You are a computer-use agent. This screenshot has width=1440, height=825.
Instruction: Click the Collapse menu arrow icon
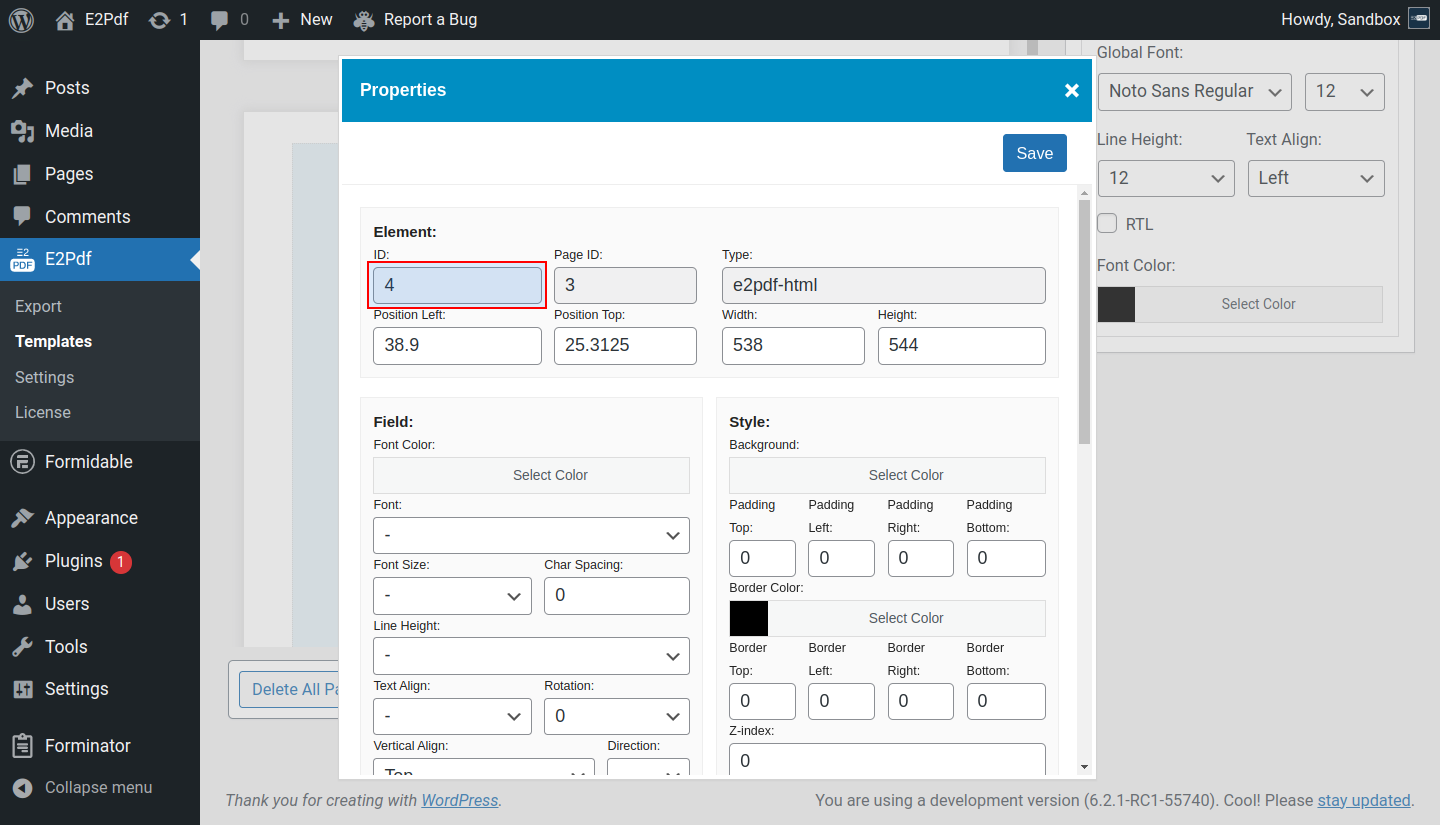pyautogui.click(x=23, y=788)
